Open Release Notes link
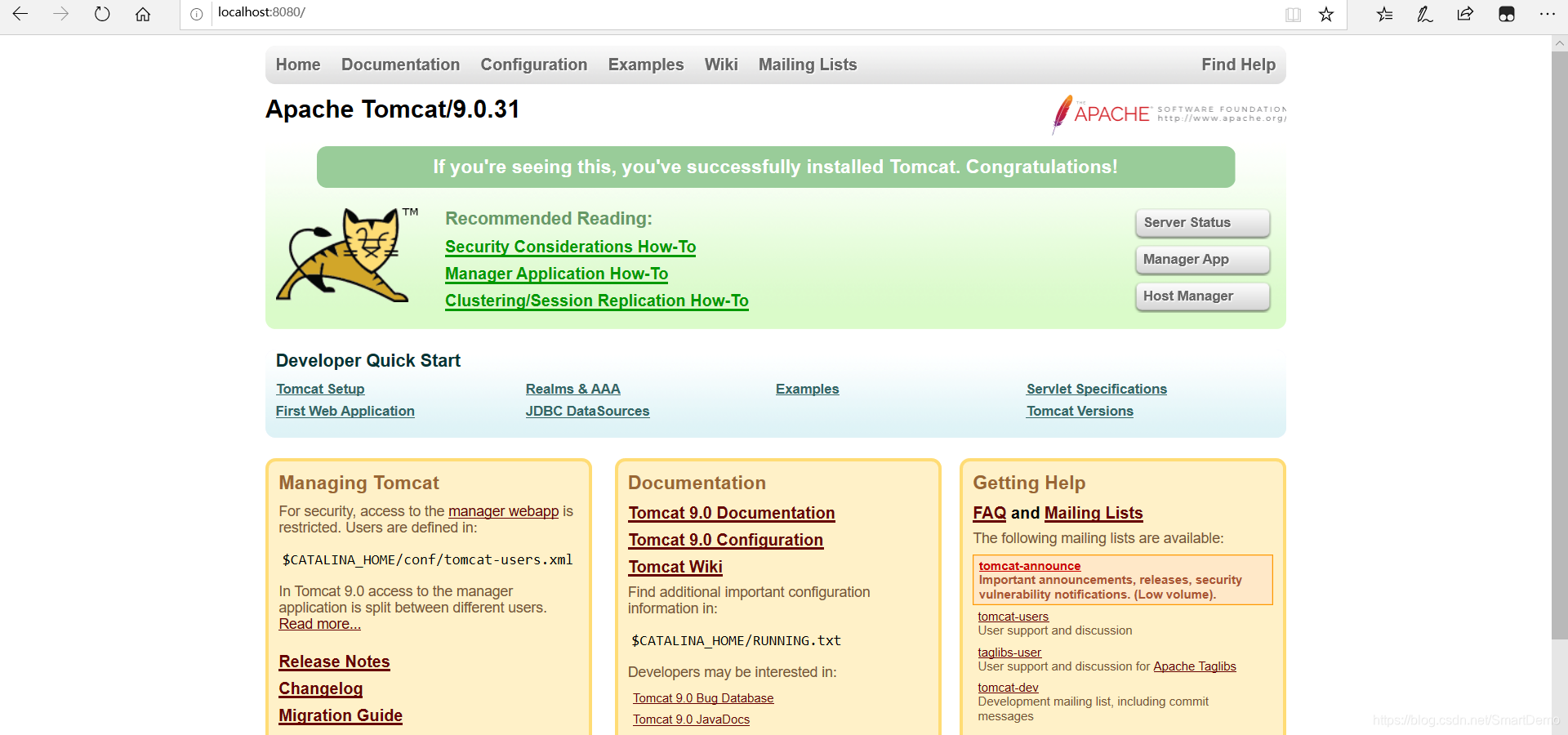Viewport: 1568px width, 735px height. [x=334, y=661]
